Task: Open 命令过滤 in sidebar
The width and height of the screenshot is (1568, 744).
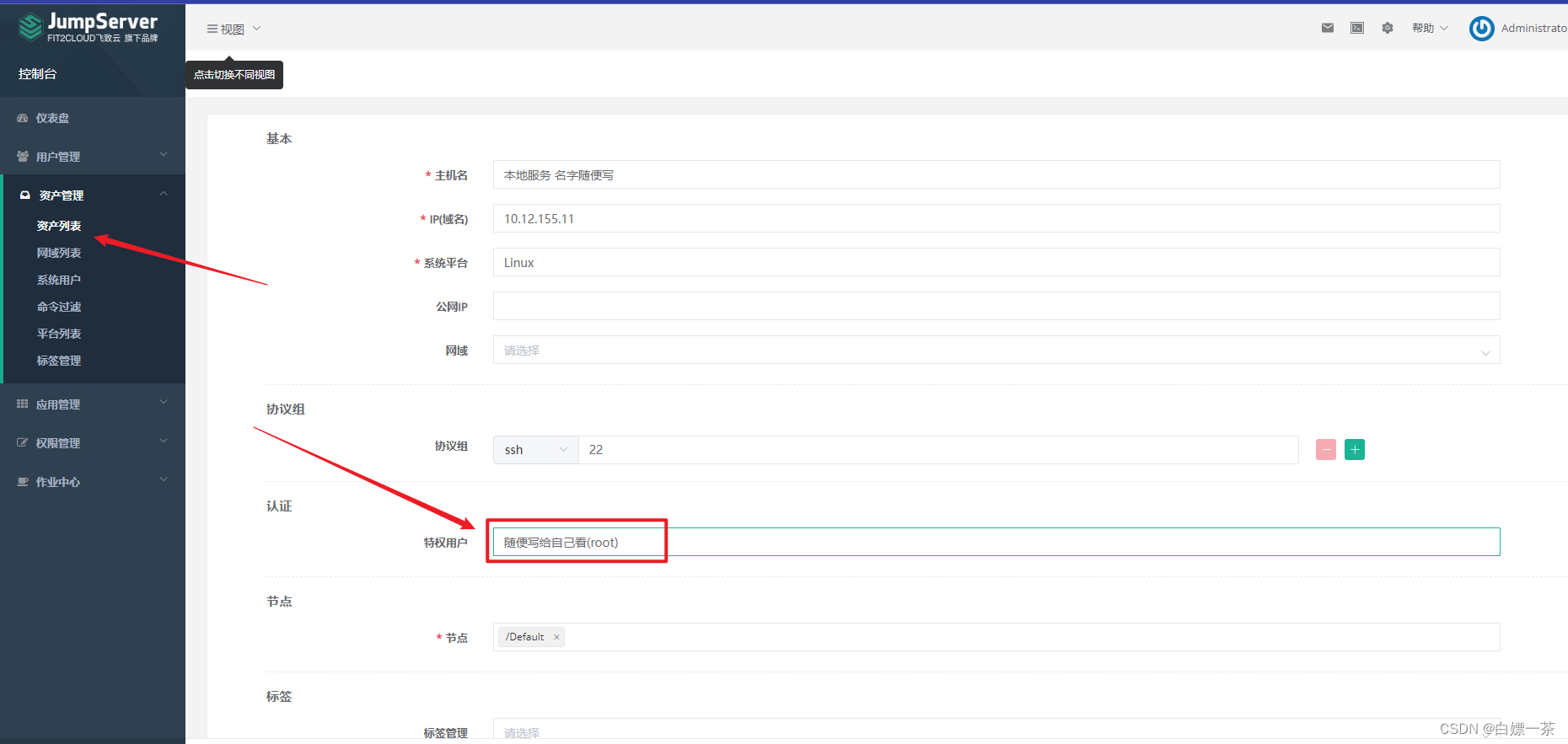Action: point(59,307)
